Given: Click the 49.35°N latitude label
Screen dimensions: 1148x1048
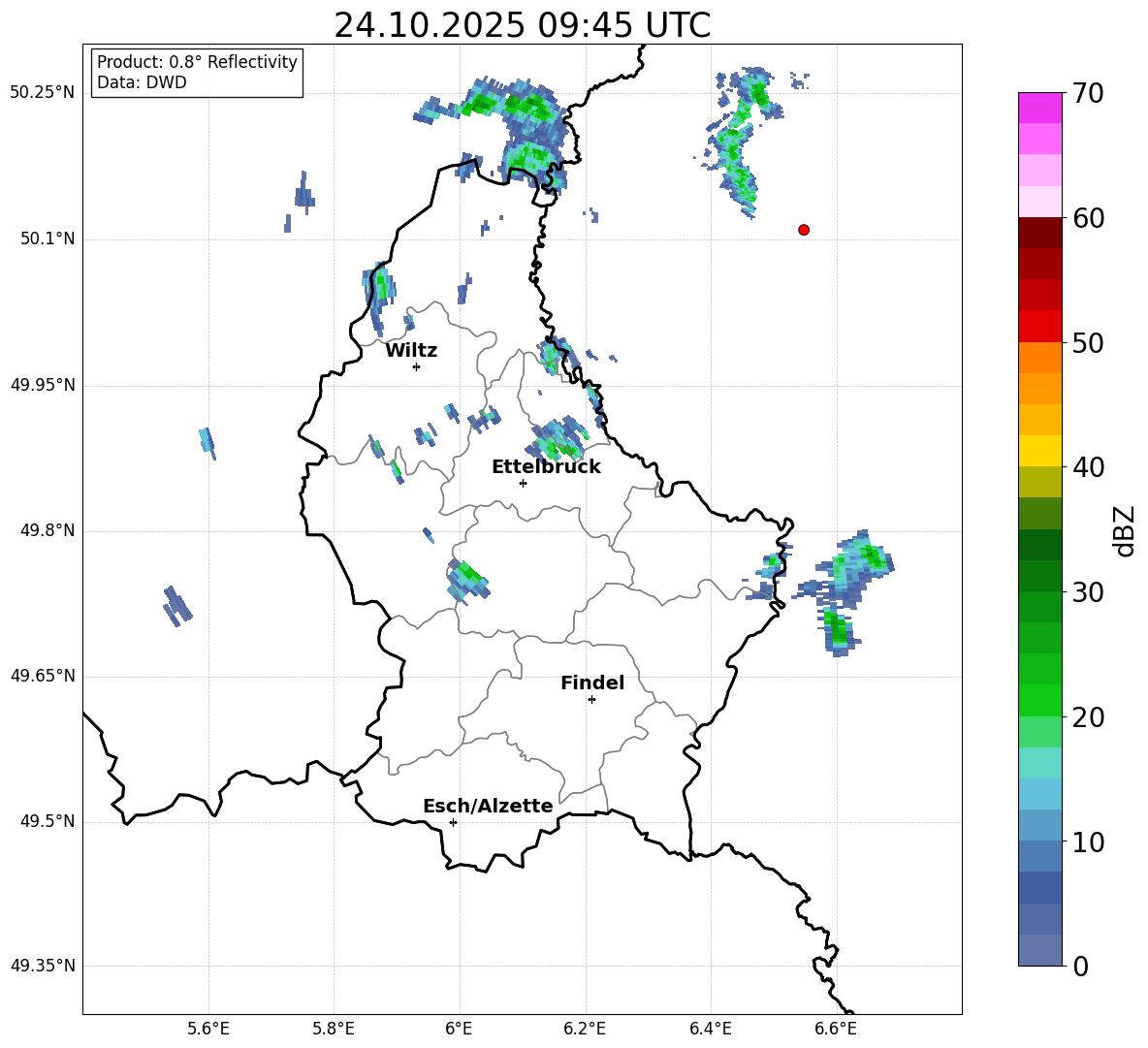Looking at the screenshot, I should click(x=43, y=966).
